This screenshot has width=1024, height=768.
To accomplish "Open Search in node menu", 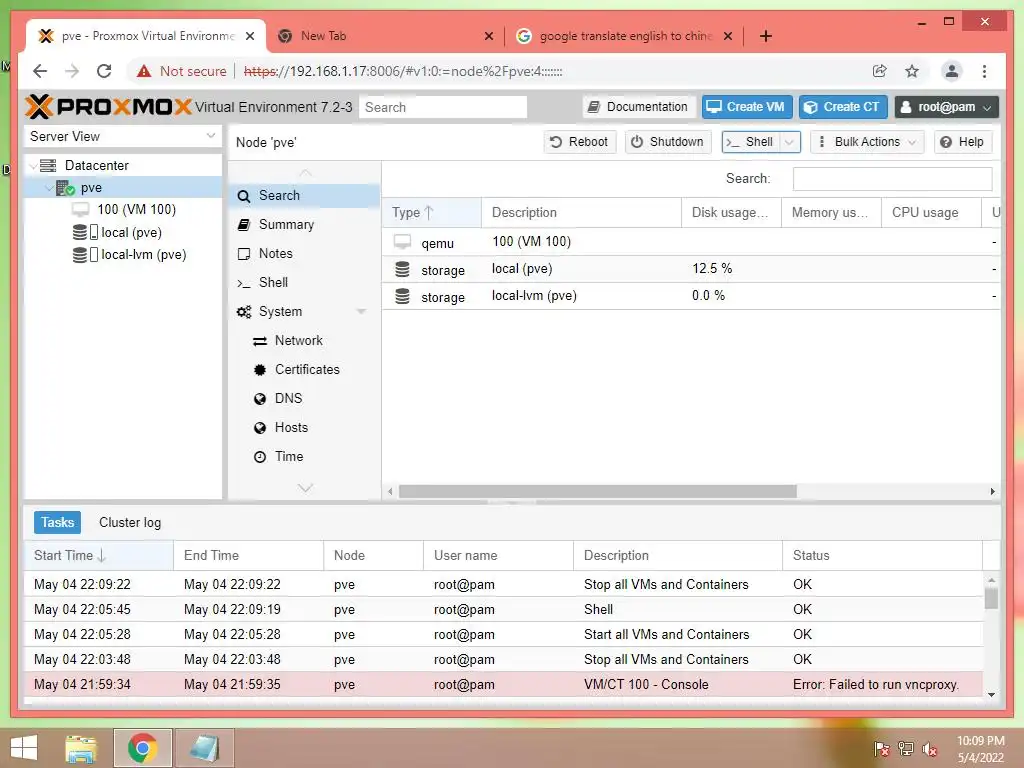I will (304, 195).
